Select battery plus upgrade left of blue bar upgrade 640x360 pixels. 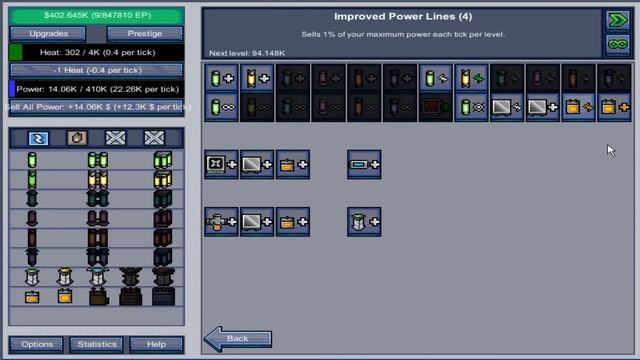click(x=293, y=164)
